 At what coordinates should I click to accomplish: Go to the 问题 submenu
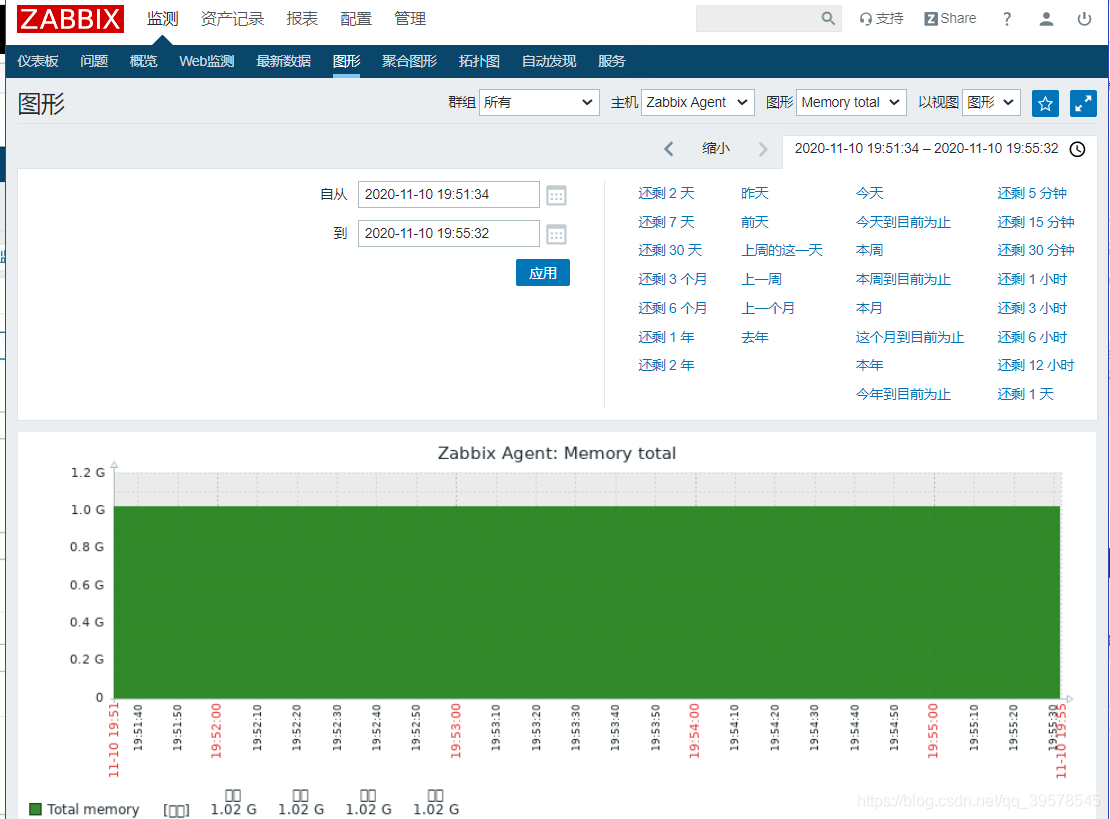(x=94, y=62)
